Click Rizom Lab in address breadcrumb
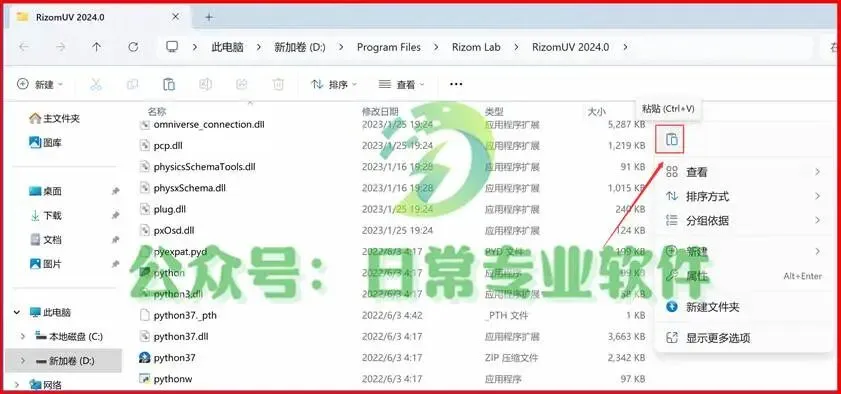Viewport: 841px width, 394px height. (476, 47)
